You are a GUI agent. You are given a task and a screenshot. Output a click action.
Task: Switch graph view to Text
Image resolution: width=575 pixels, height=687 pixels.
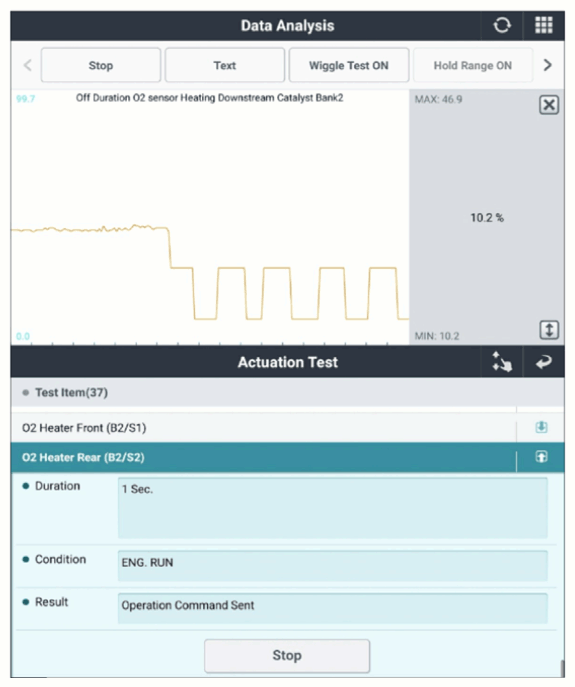[x=224, y=65]
